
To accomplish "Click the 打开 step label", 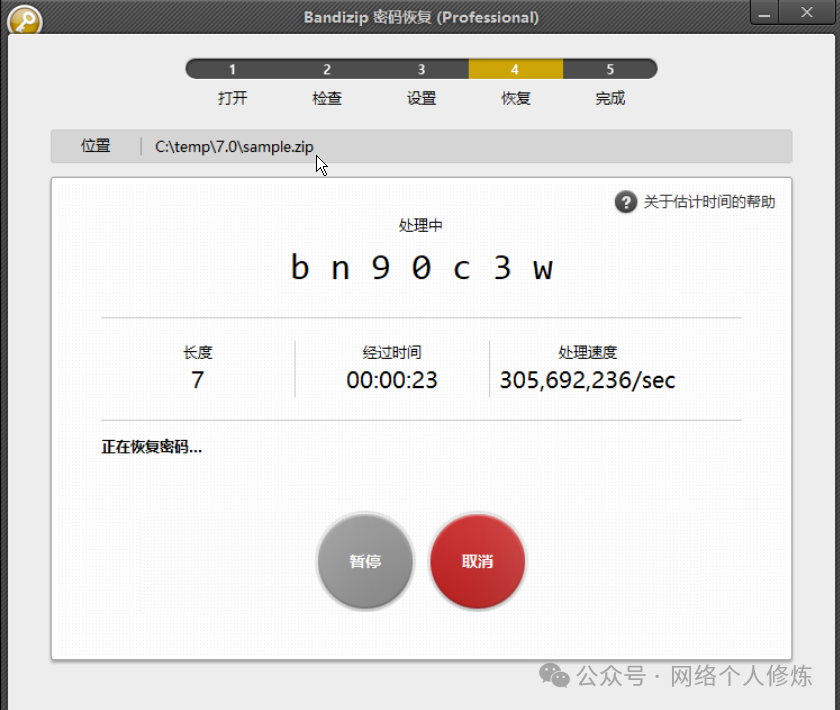I will pyautogui.click(x=232, y=98).
